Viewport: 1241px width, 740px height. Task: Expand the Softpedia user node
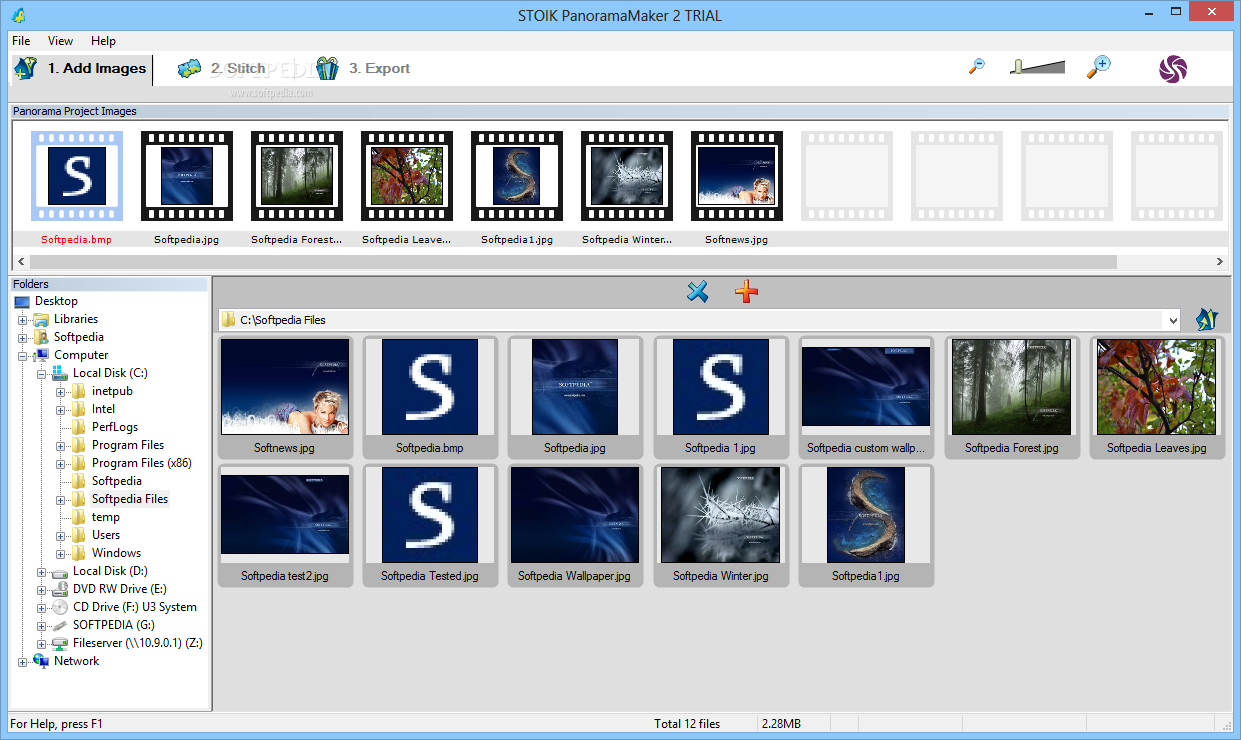click(23, 338)
